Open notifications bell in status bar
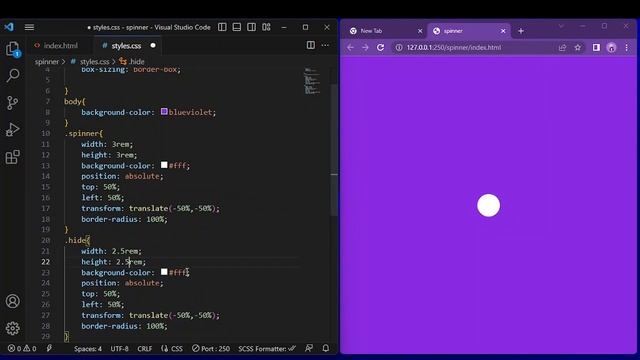 [x=326, y=348]
